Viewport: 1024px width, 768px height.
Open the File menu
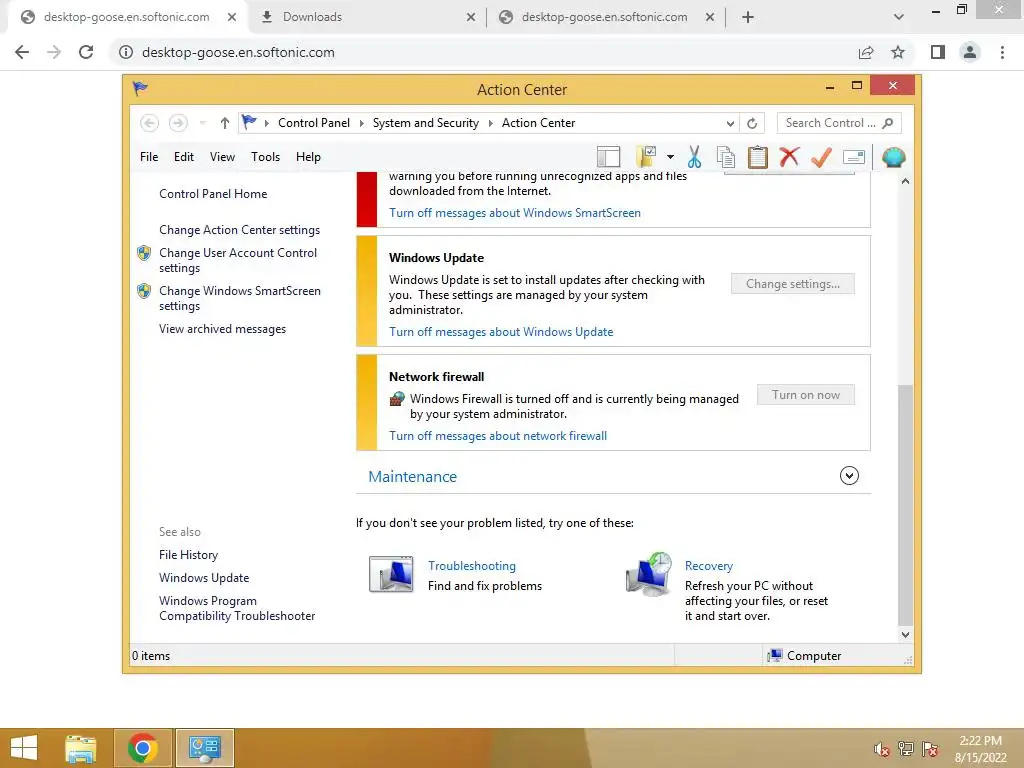point(149,157)
